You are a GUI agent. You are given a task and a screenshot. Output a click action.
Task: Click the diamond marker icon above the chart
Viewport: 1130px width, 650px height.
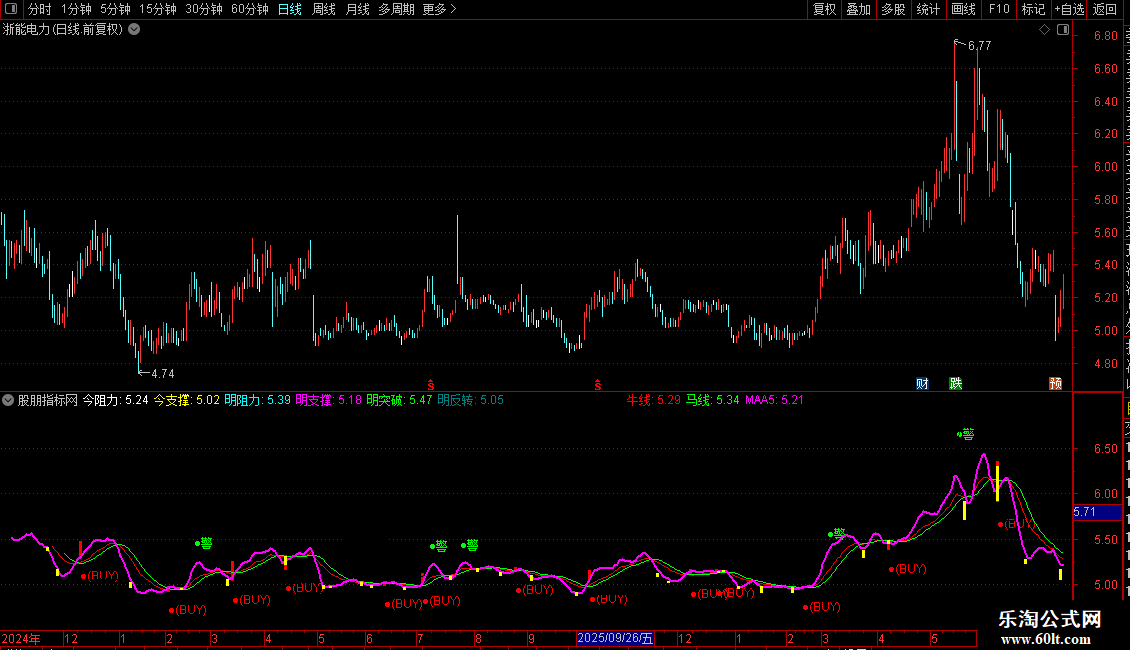tap(1044, 30)
